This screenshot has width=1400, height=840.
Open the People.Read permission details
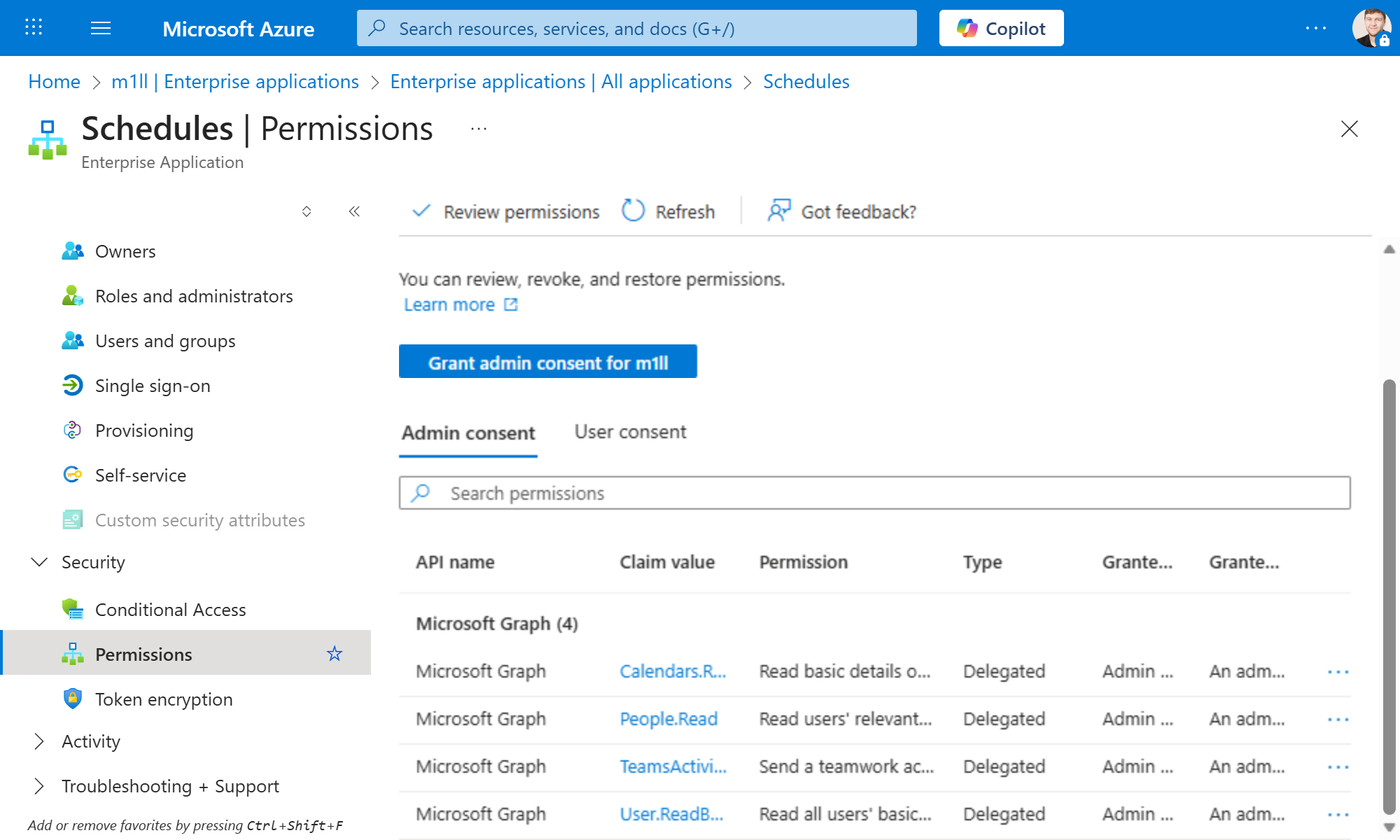pyautogui.click(x=668, y=719)
